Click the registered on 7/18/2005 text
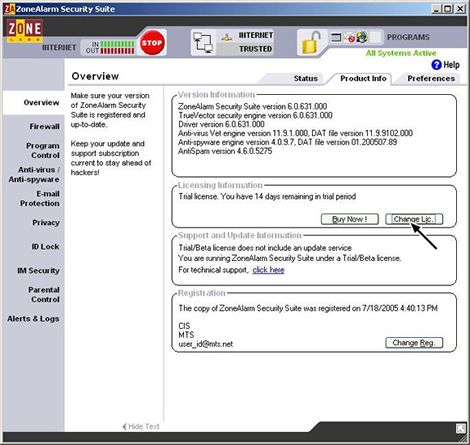This screenshot has height=445, width=470. (308, 308)
